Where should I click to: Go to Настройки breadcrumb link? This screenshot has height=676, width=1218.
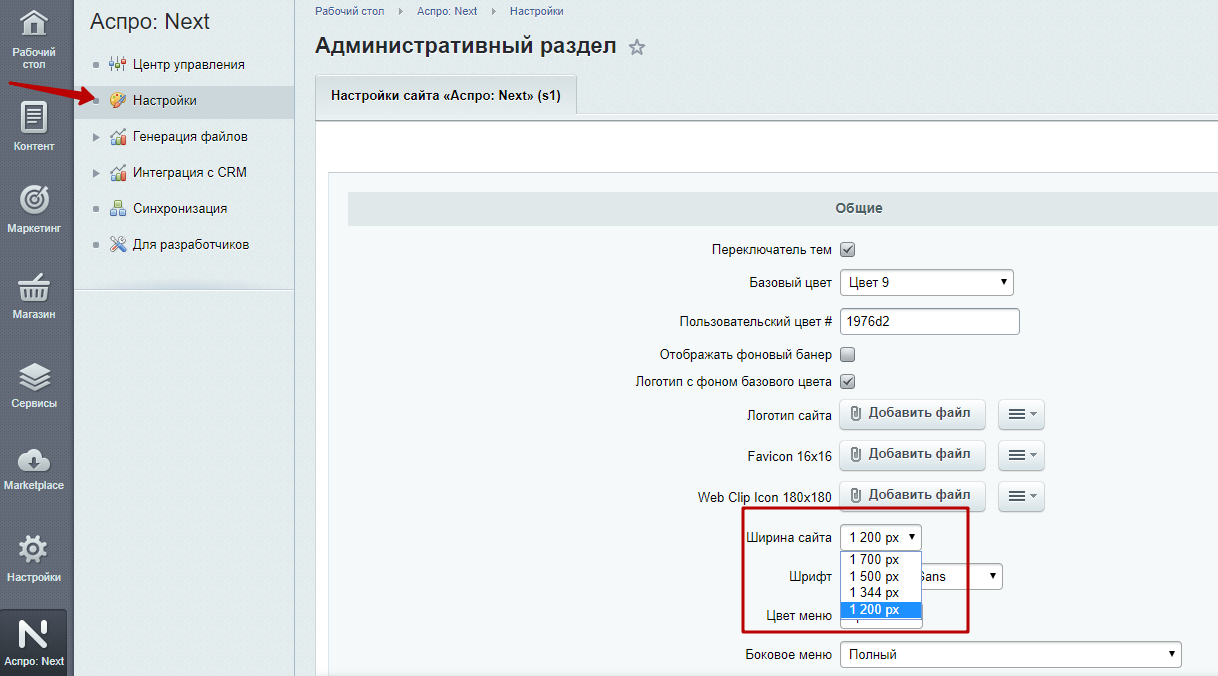pos(536,11)
